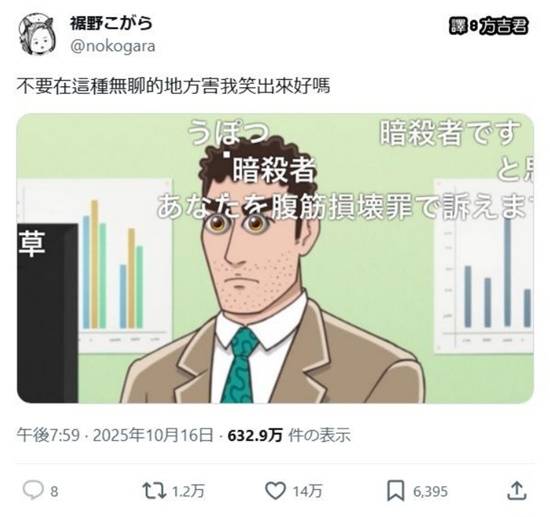The width and height of the screenshot is (550, 517).
Task: Open the embedded anime screenshot image
Action: 275,258
